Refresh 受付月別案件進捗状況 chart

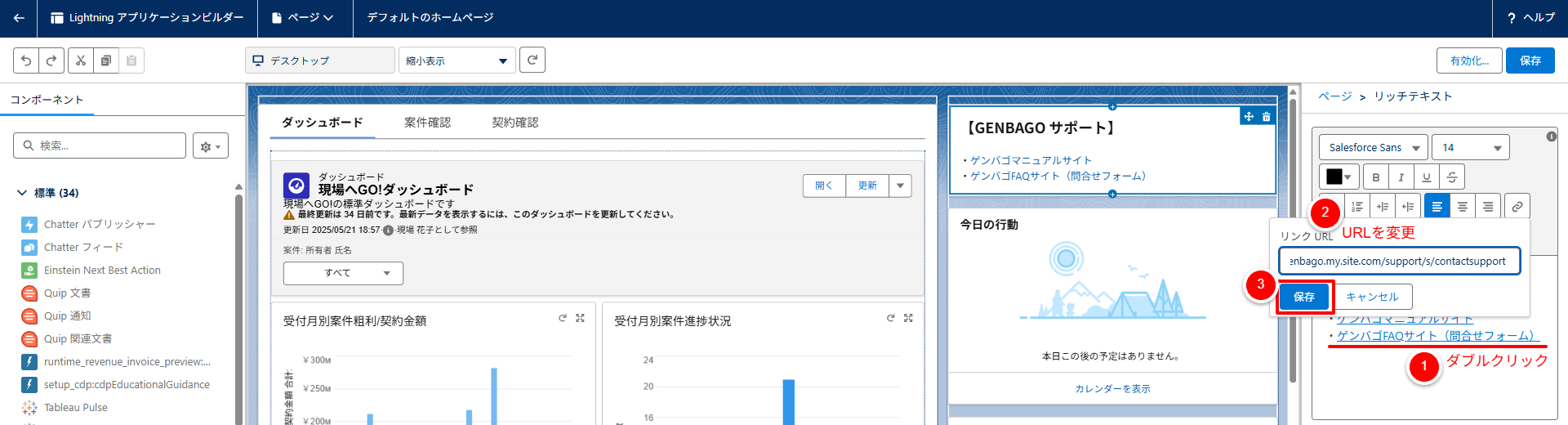(890, 318)
